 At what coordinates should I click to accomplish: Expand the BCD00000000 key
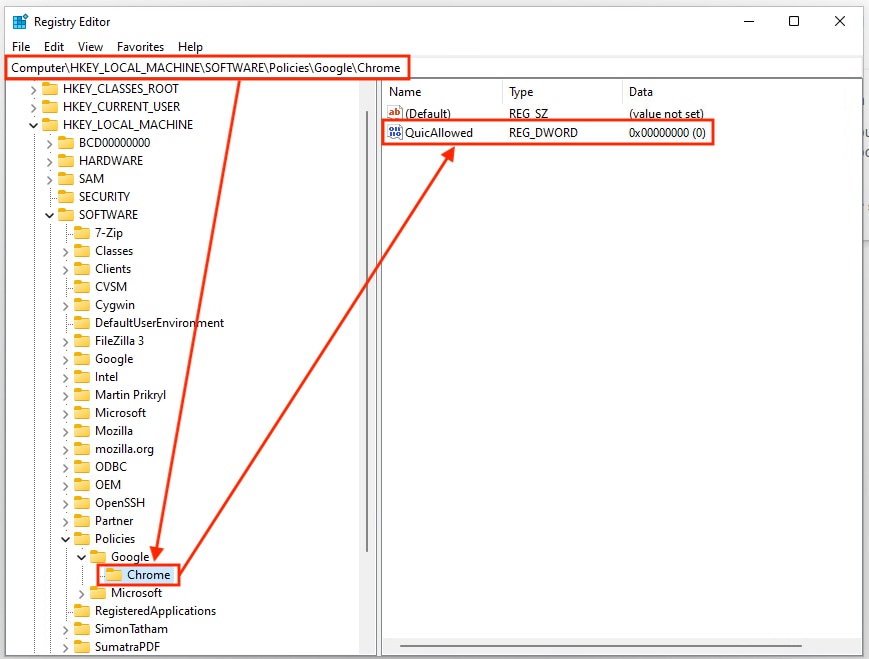[x=49, y=144]
